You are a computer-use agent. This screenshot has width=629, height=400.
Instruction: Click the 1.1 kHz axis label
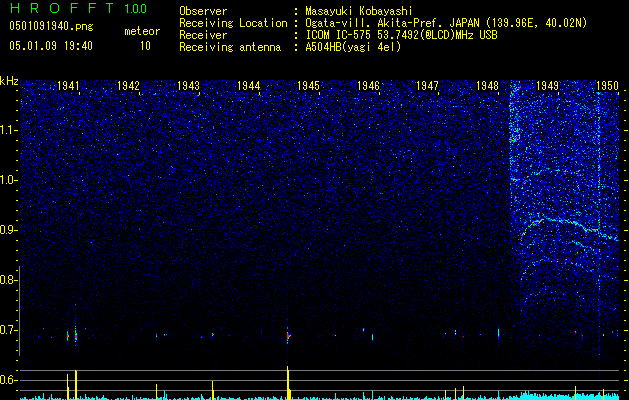(x=9, y=130)
